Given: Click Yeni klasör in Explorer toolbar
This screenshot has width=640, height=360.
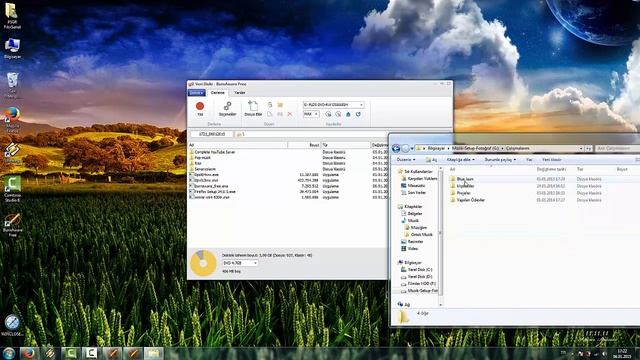Looking at the screenshot, I should tap(551, 160).
